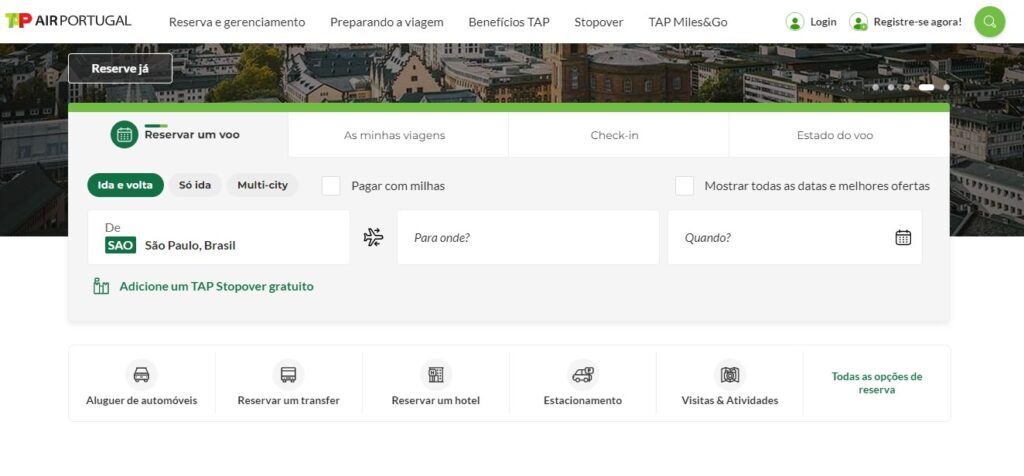Expand the Reserva e gerenciamento menu

[237, 22]
